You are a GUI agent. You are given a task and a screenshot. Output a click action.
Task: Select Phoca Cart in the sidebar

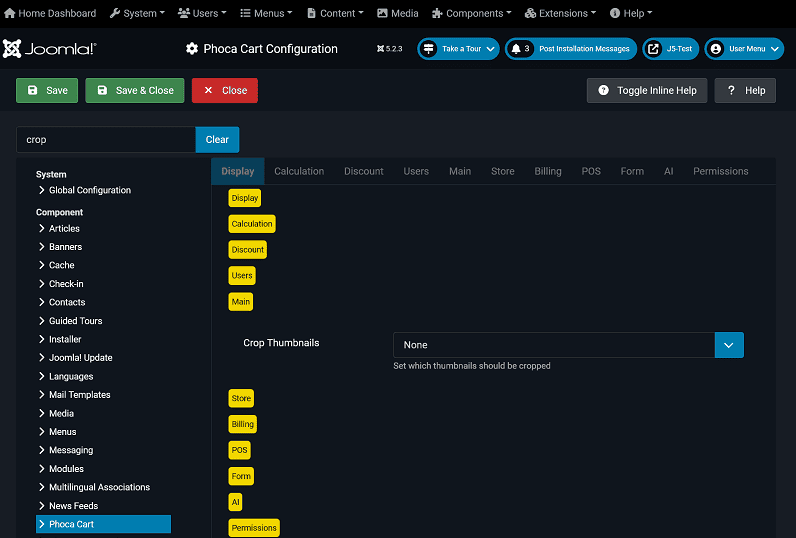point(72,524)
